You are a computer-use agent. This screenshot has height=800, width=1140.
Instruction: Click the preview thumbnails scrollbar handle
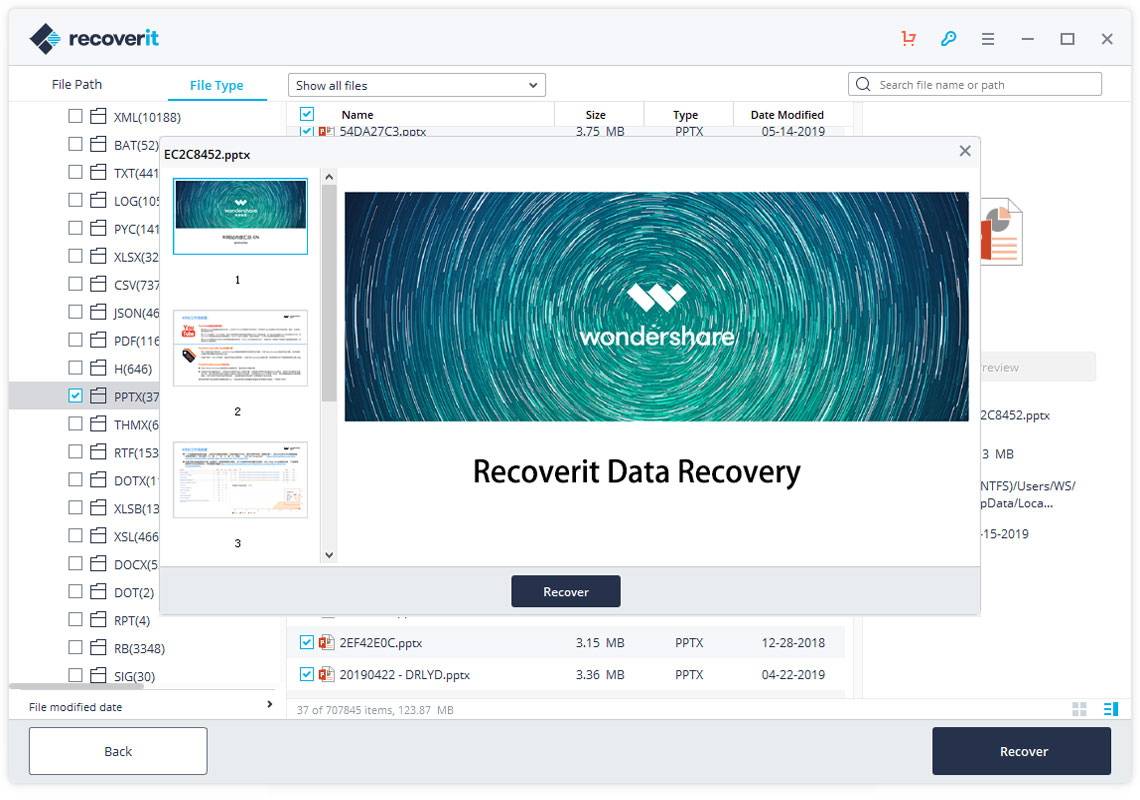pyautogui.click(x=329, y=292)
